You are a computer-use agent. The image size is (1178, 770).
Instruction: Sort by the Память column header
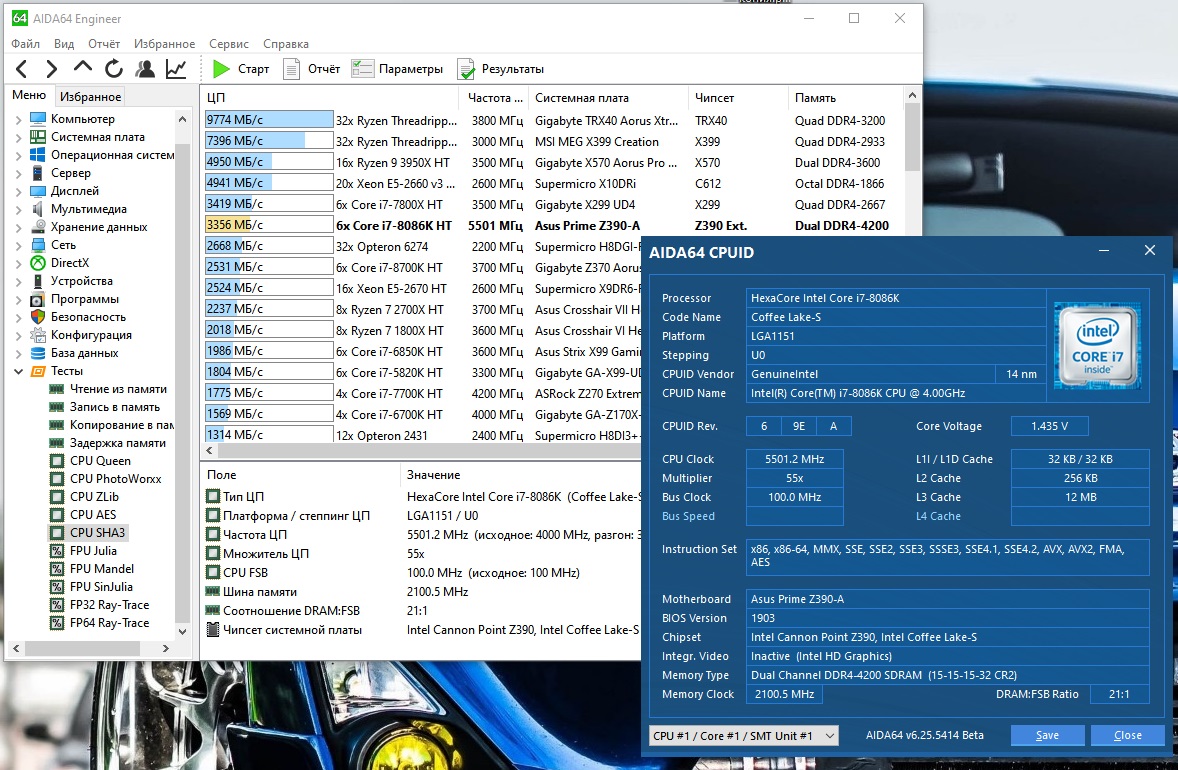click(845, 98)
